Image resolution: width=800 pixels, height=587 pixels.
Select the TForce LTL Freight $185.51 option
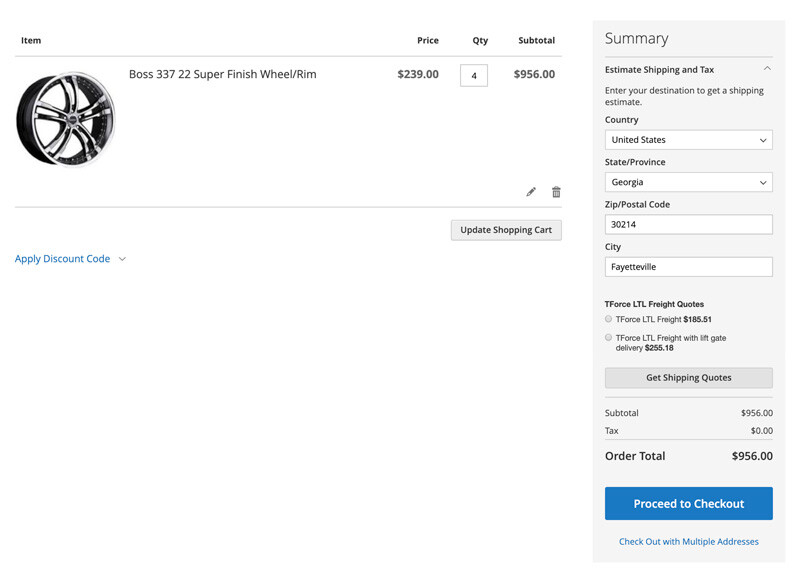[608, 318]
